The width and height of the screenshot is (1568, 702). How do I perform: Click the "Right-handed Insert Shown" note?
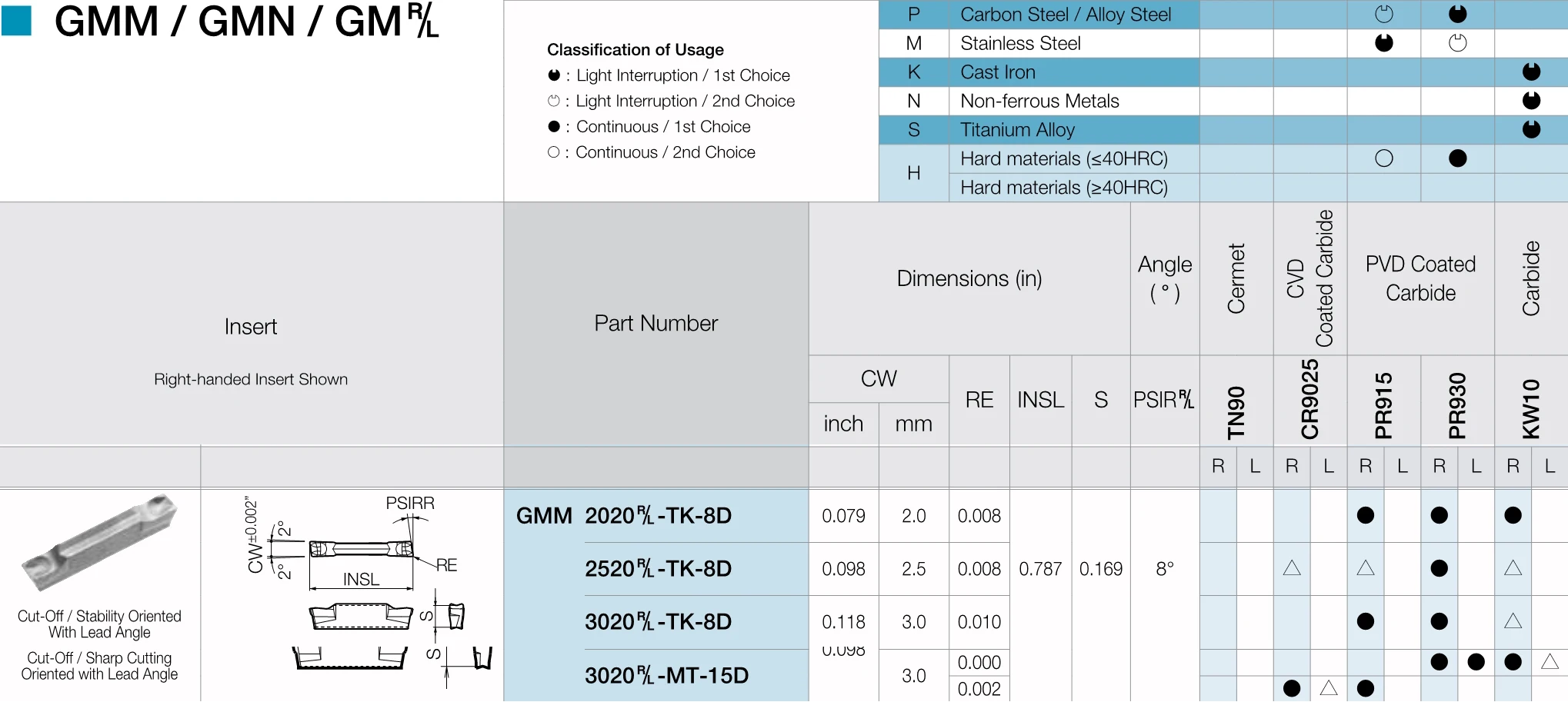click(x=251, y=379)
